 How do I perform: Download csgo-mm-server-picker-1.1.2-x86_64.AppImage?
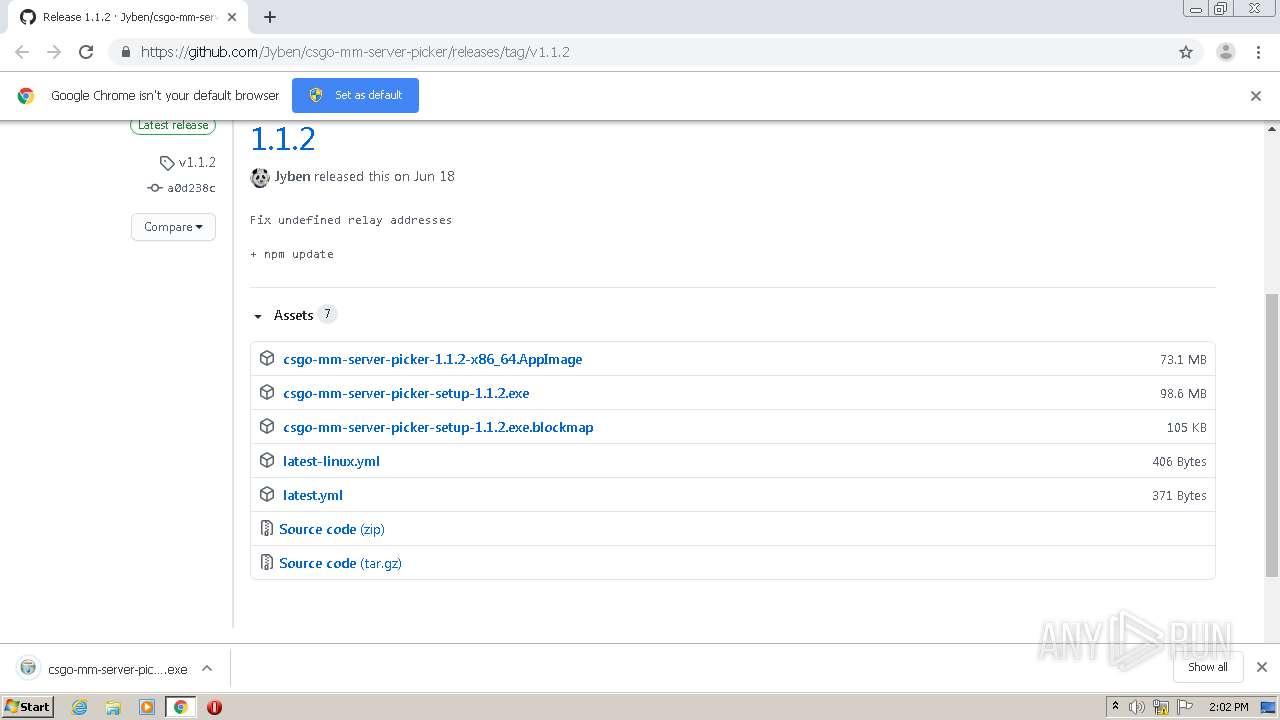point(432,359)
